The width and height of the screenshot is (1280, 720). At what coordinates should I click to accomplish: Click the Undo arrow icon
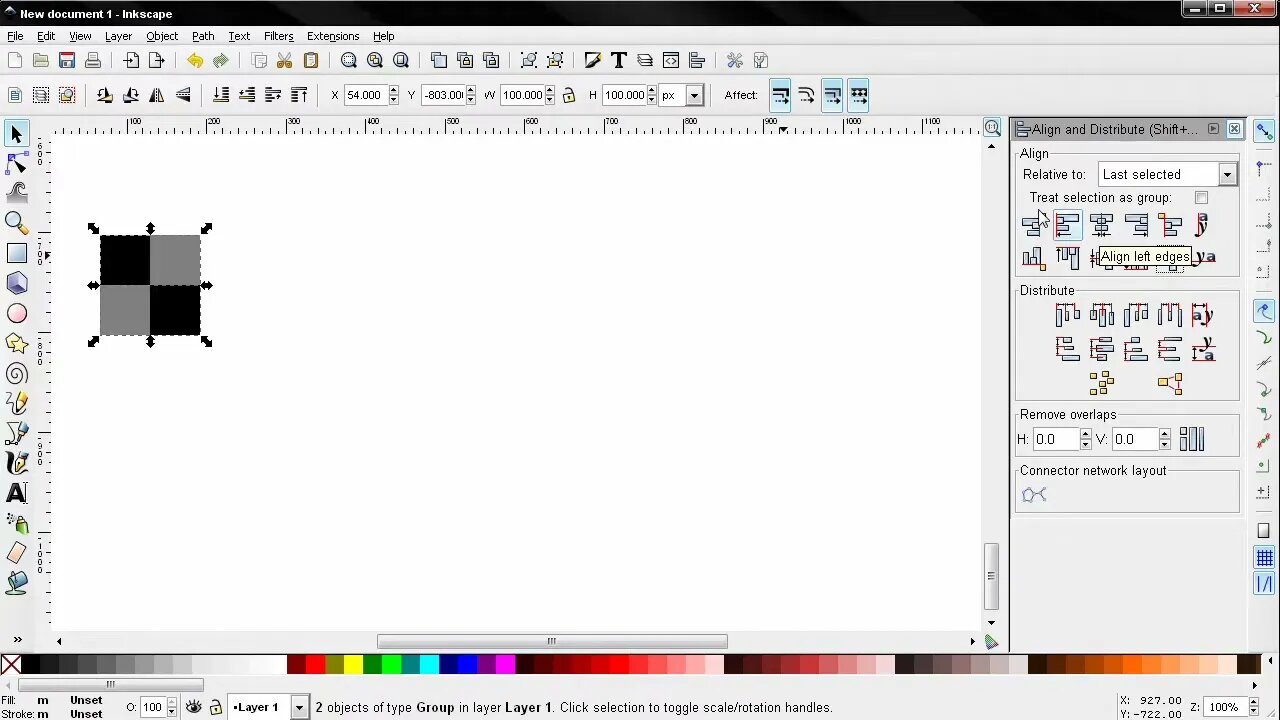pyautogui.click(x=195, y=61)
